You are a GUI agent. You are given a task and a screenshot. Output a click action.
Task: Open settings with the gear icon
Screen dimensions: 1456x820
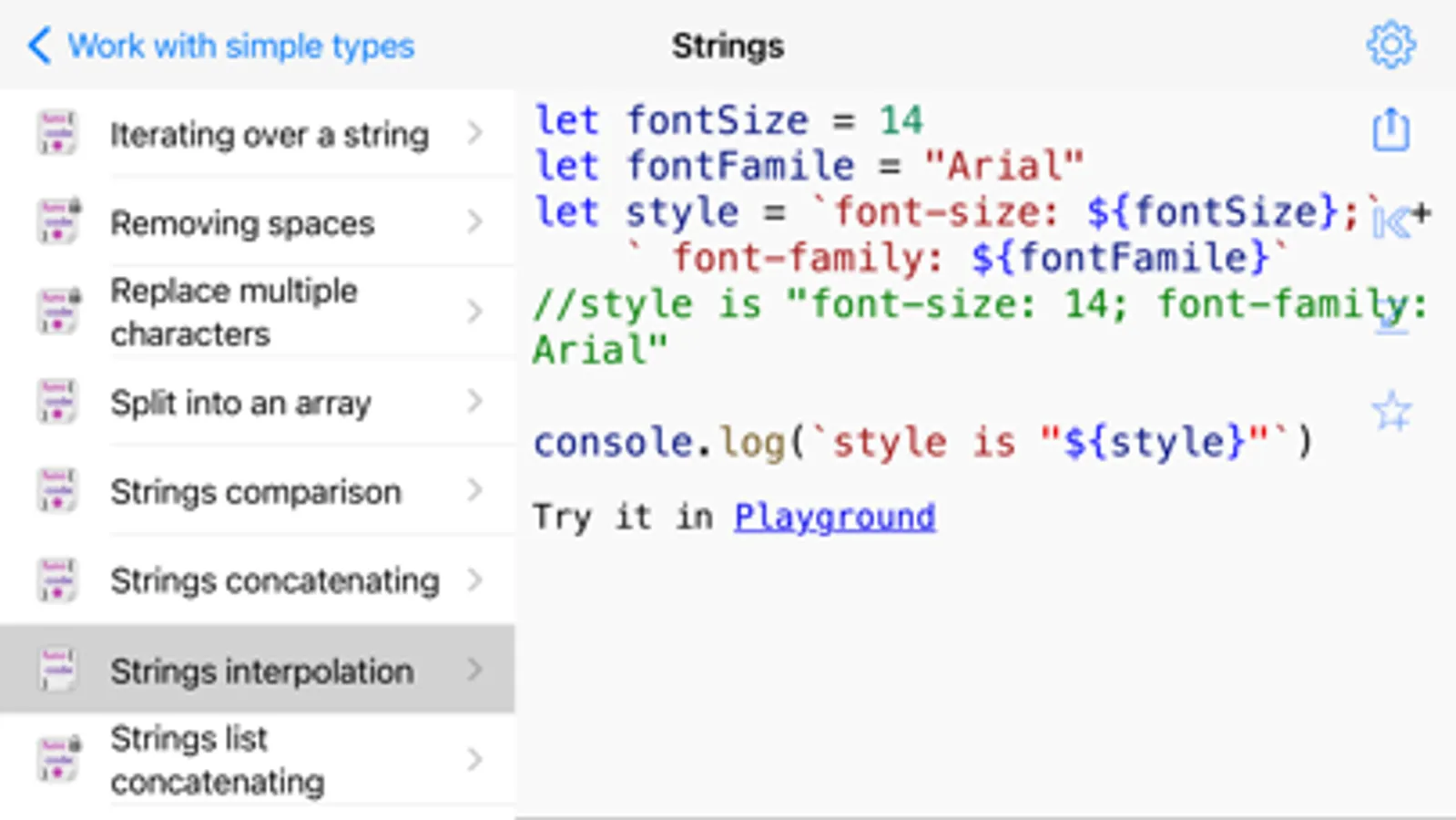[x=1390, y=45]
